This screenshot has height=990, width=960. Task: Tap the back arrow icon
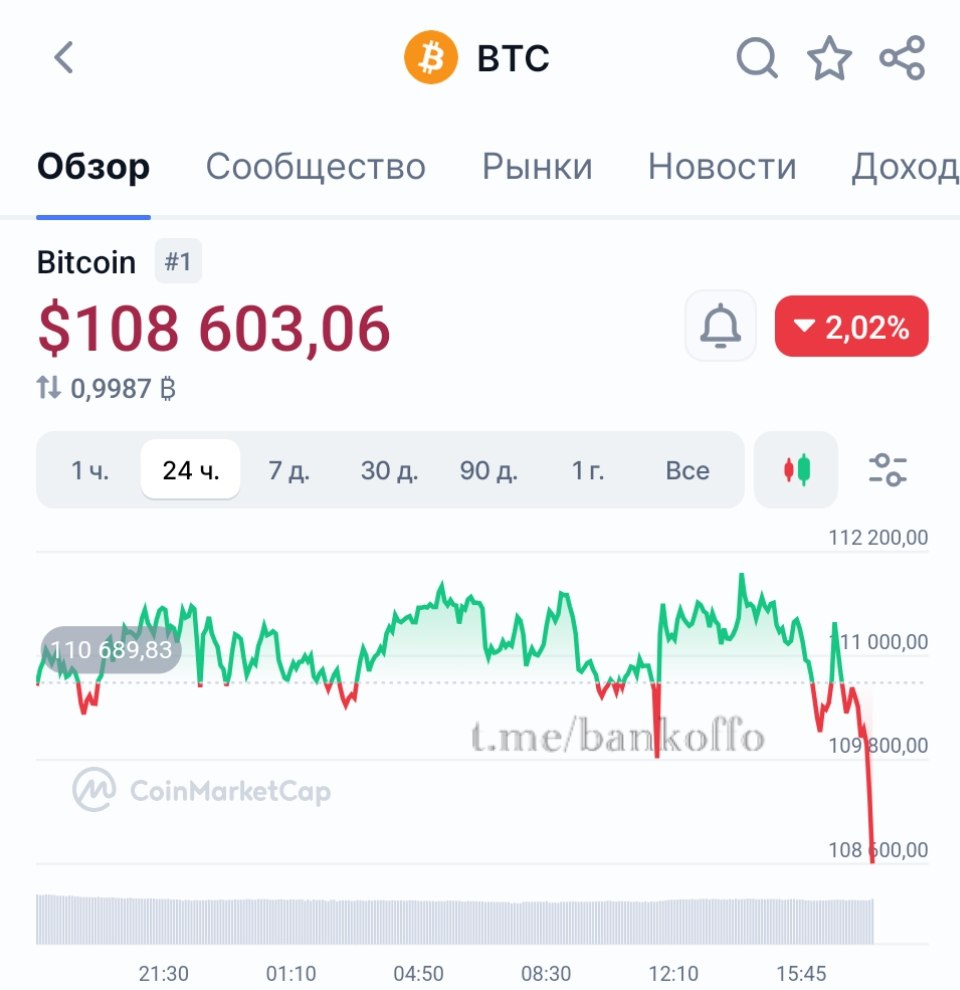coord(64,58)
